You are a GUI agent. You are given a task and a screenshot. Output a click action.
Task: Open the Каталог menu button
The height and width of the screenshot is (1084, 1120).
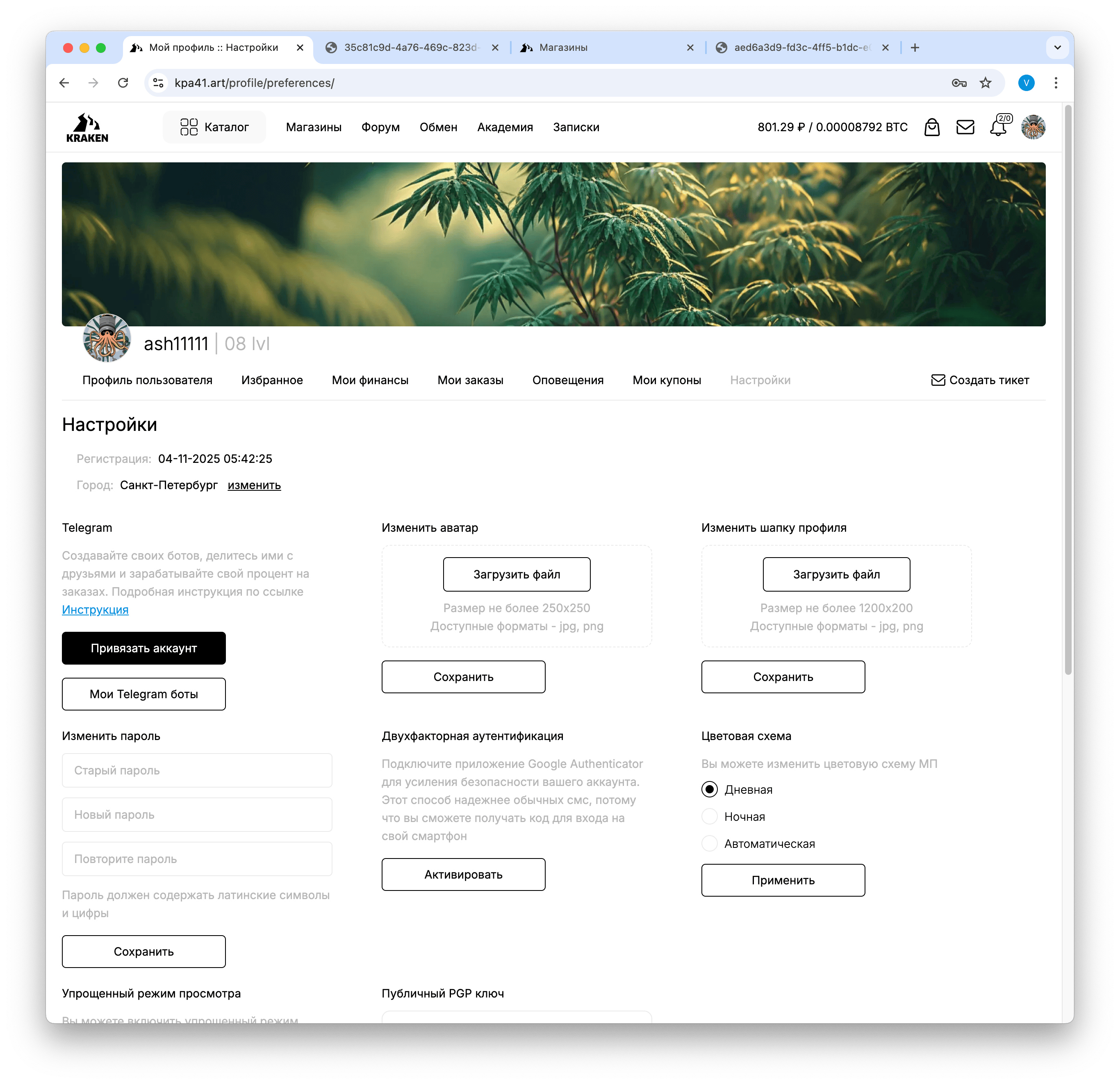214,127
